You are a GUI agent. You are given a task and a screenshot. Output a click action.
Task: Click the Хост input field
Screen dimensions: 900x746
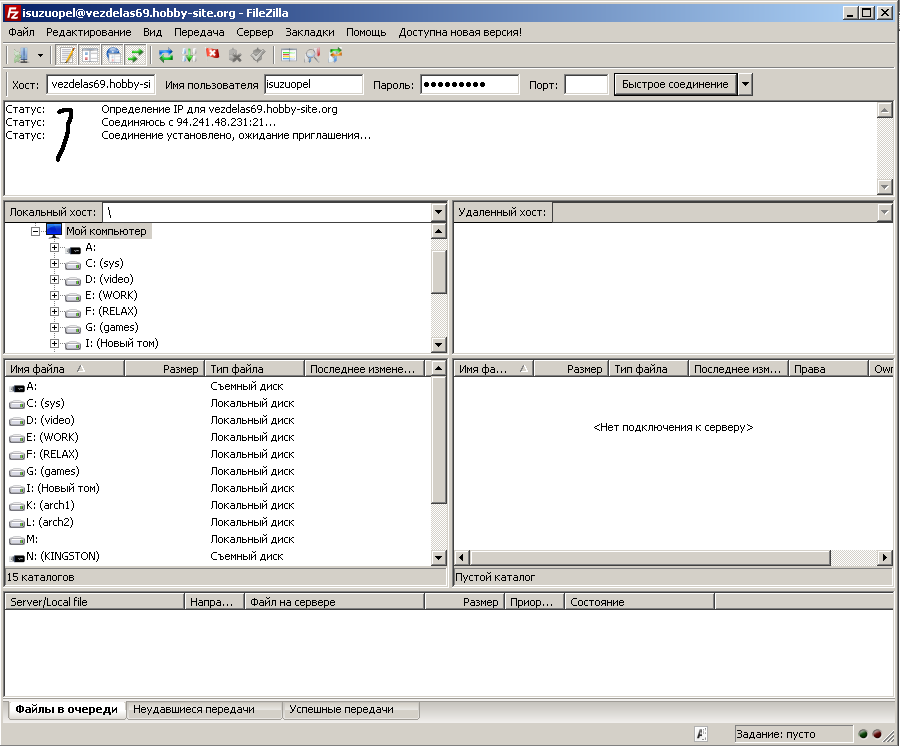click(100, 84)
